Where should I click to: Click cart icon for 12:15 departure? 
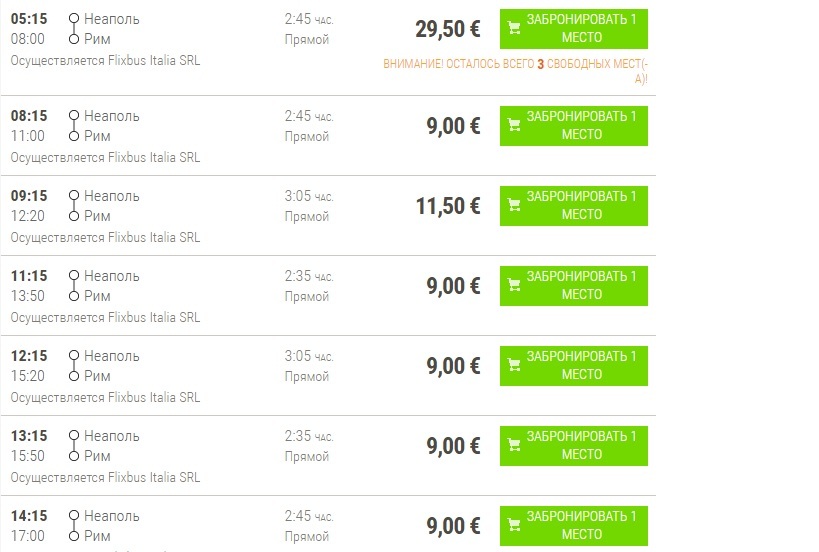(514, 365)
